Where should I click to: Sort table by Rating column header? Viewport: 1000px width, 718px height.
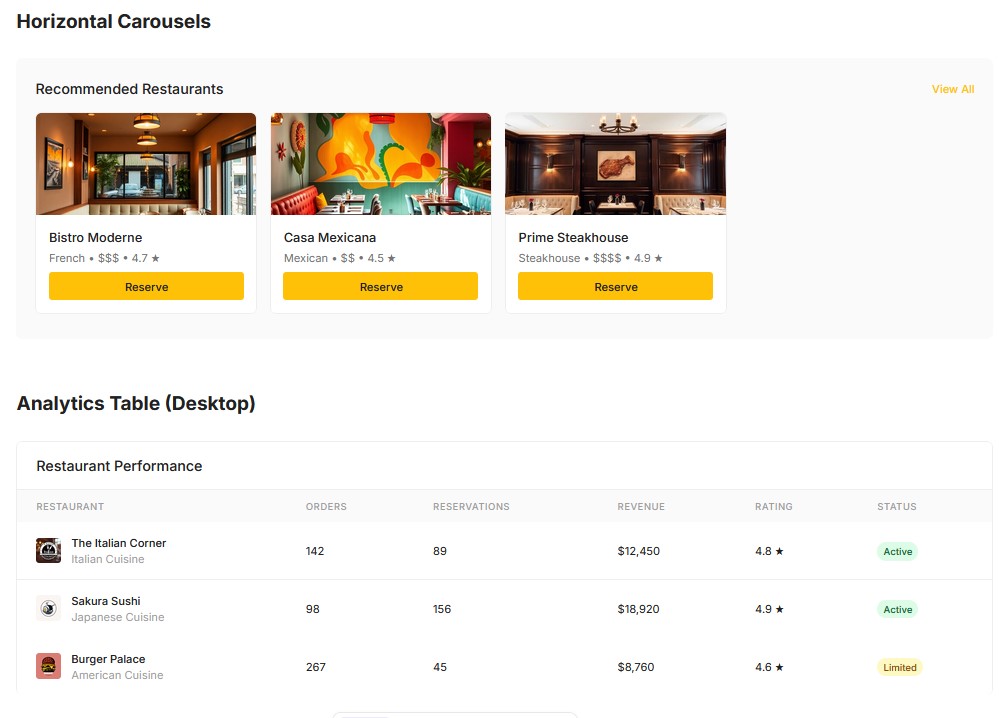(774, 507)
